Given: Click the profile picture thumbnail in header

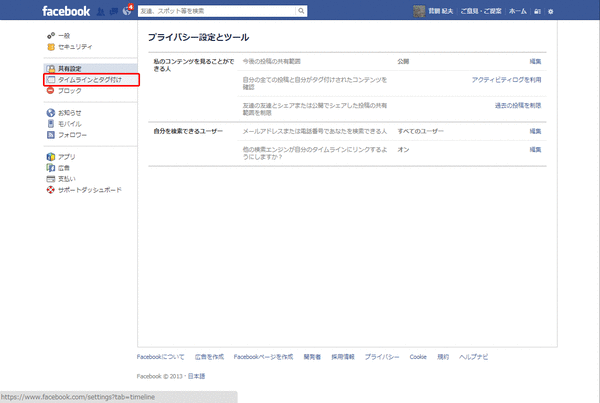Looking at the screenshot, I should click(419, 11).
